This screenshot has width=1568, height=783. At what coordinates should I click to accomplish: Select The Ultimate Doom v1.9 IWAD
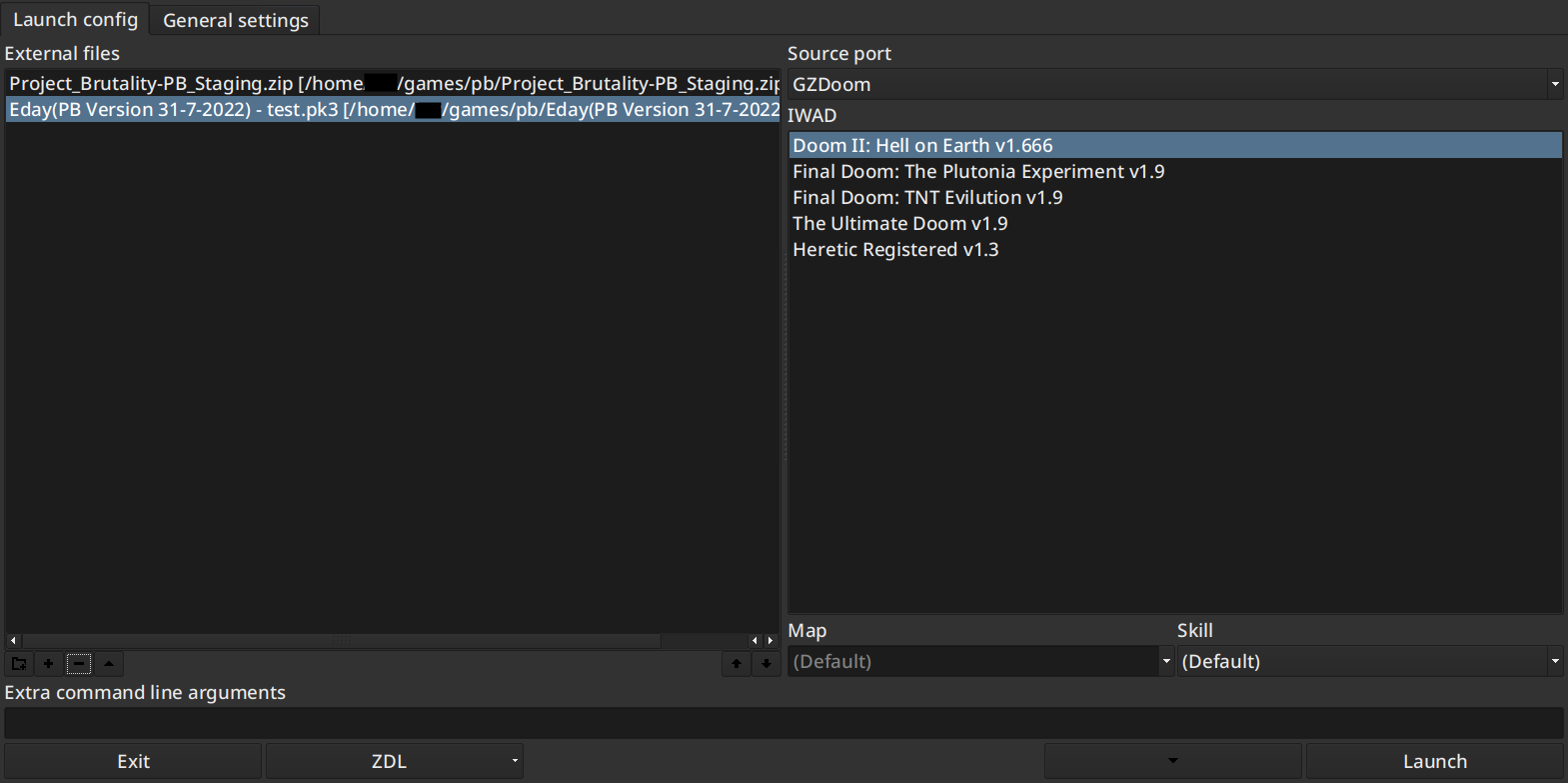tap(1175, 223)
